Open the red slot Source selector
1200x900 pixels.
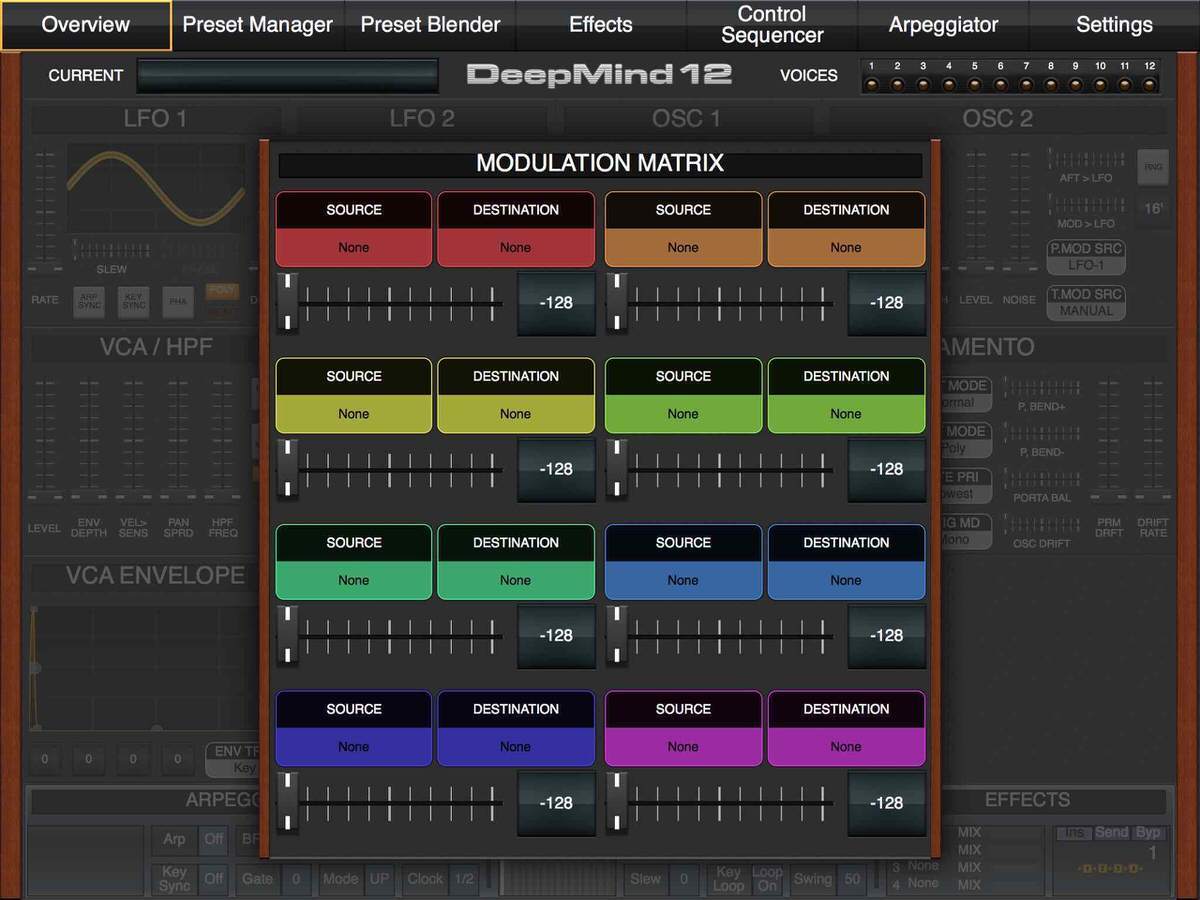pyautogui.click(x=354, y=229)
